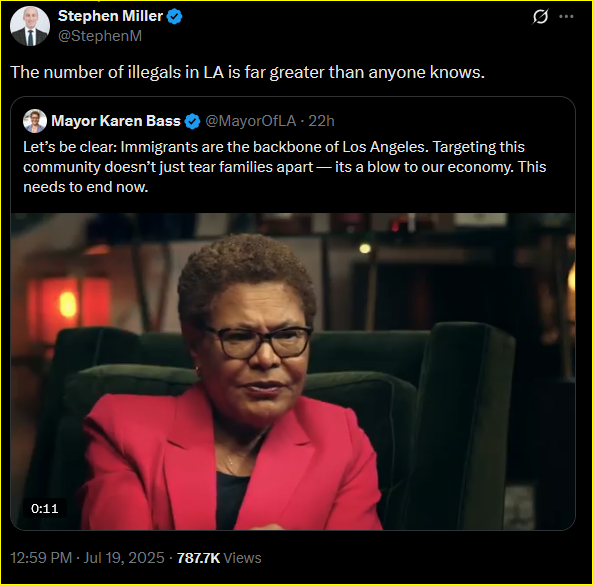Open the Stephen Miller display name link
The image size is (593, 585).
pos(110,16)
